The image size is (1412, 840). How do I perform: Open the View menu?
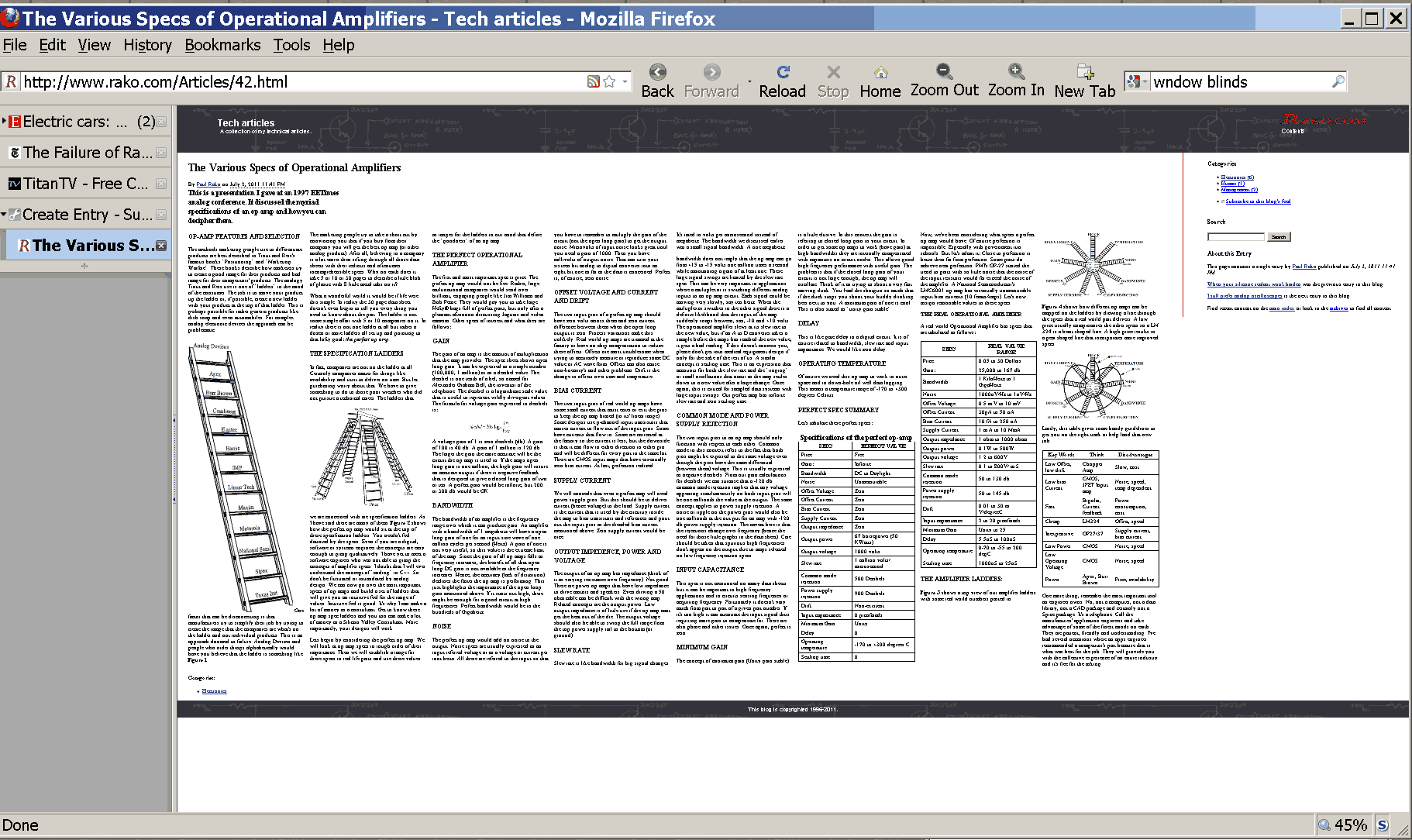tap(95, 45)
